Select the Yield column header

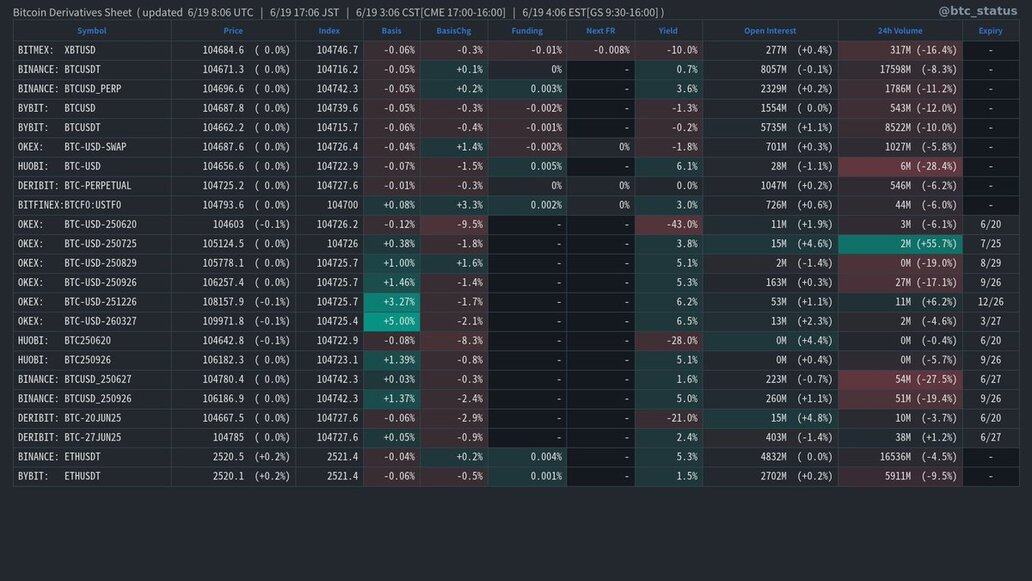pyautogui.click(x=668, y=31)
